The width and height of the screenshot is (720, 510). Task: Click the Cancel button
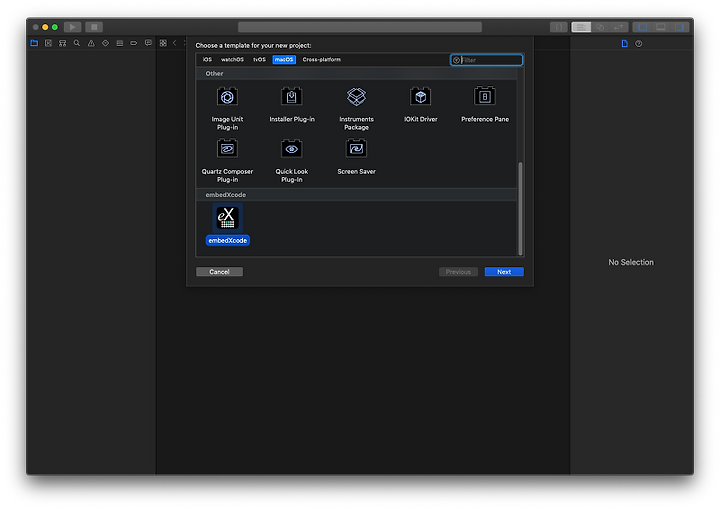pos(219,272)
